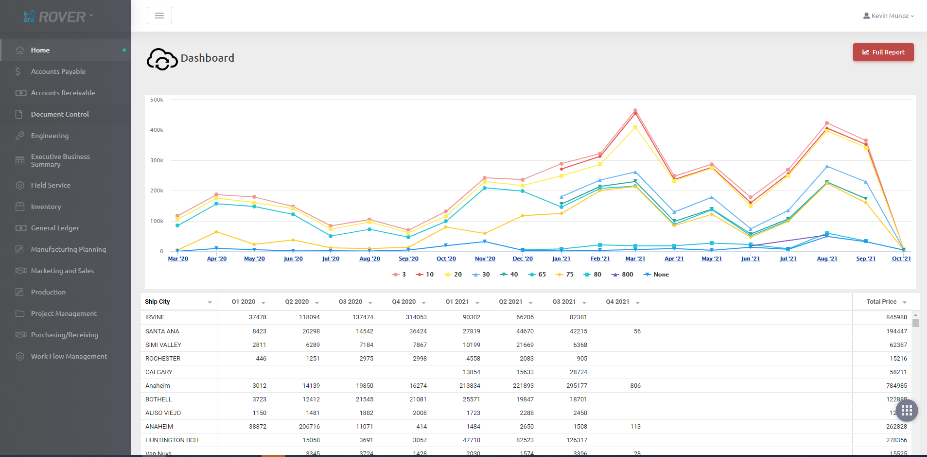The image size is (927, 457).
Task: Open the Q3 2020 column dropdown arrow
Action: (x=370, y=303)
